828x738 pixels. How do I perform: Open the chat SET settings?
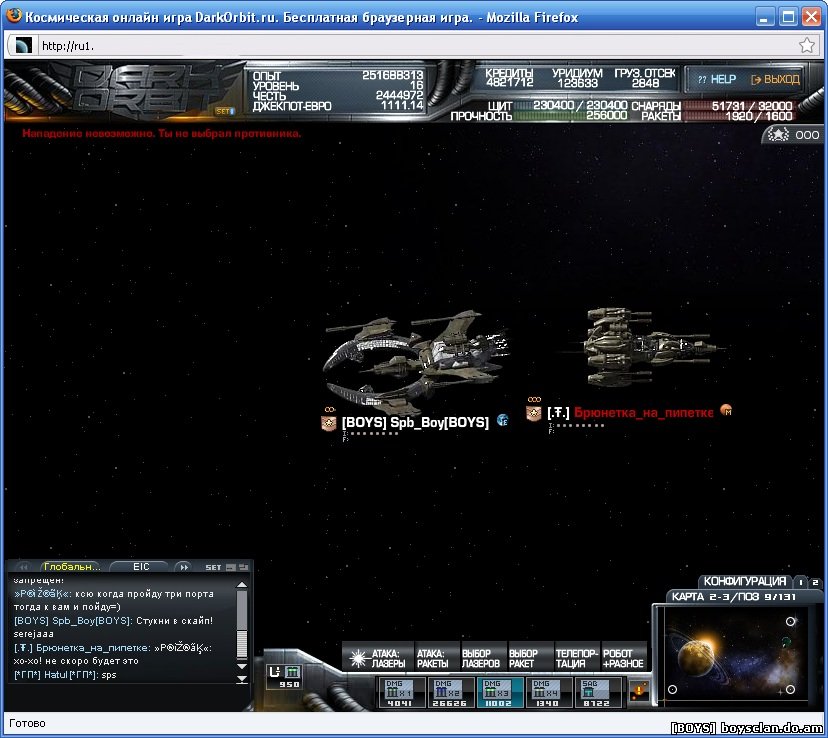click(213, 567)
